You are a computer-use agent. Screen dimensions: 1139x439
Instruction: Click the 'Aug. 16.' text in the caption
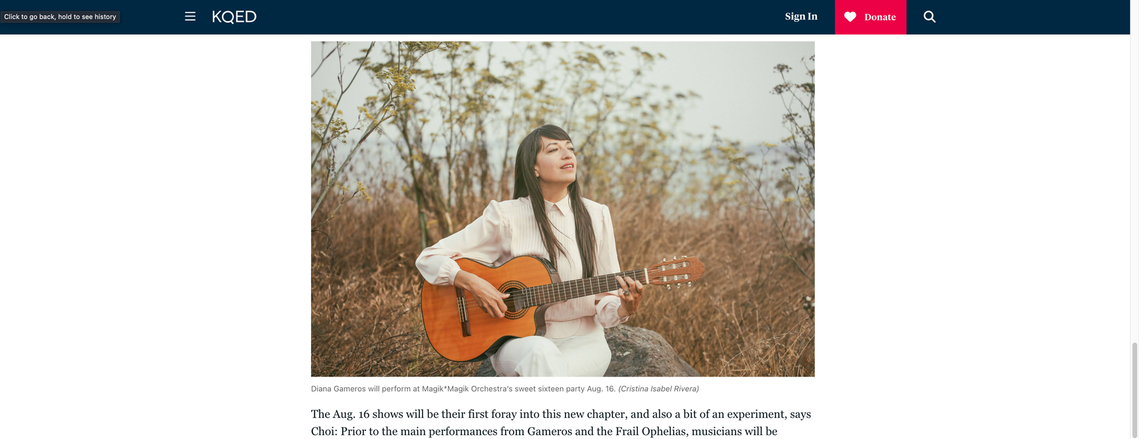601,389
